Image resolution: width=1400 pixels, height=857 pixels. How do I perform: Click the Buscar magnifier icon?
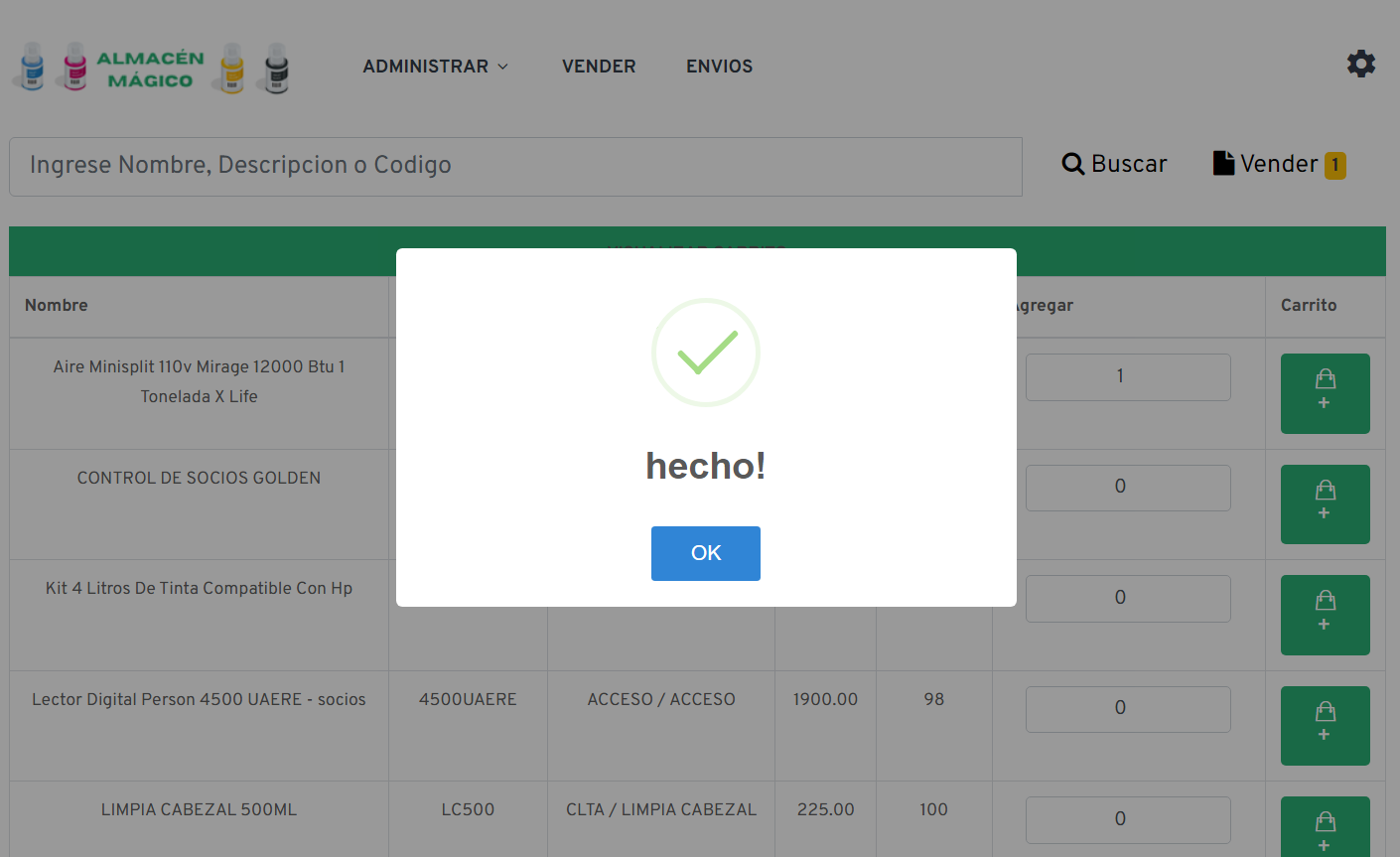click(1072, 164)
